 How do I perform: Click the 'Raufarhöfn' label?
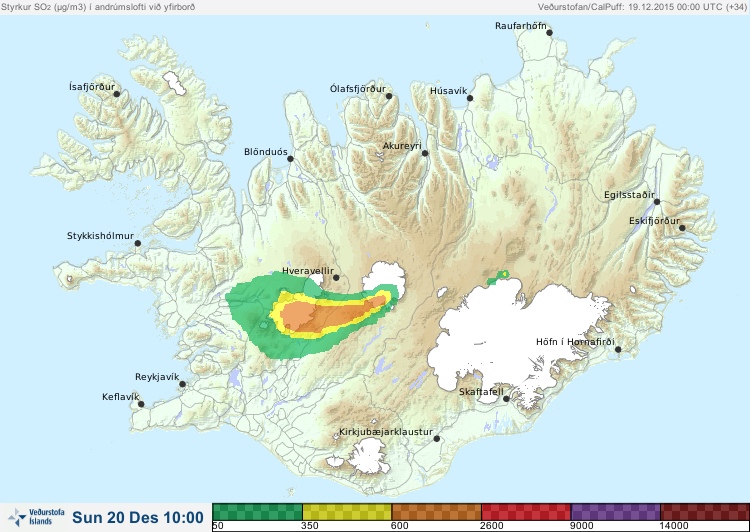tap(520, 26)
